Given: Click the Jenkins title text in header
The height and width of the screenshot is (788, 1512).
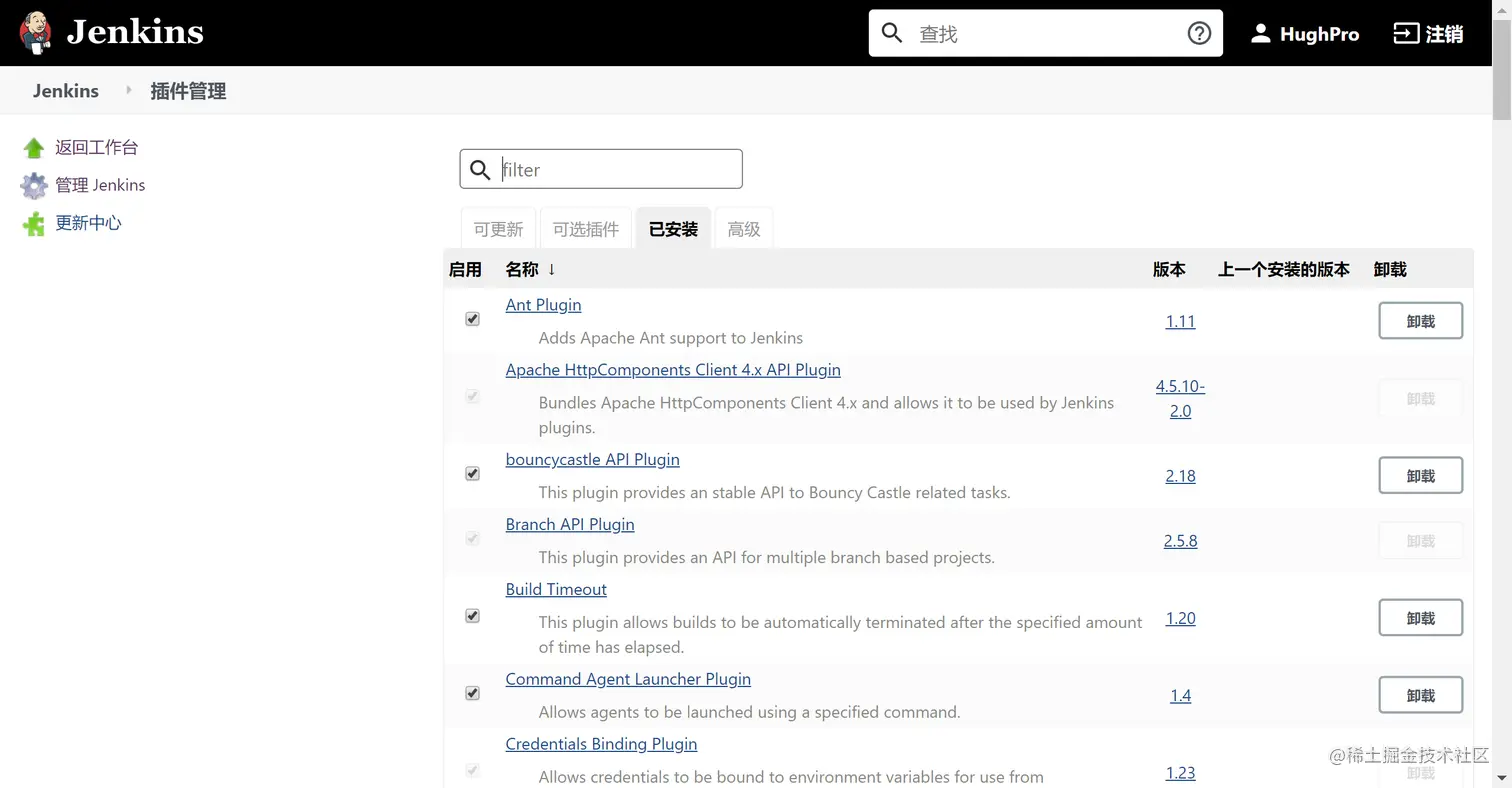Looking at the screenshot, I should point(135,32).
